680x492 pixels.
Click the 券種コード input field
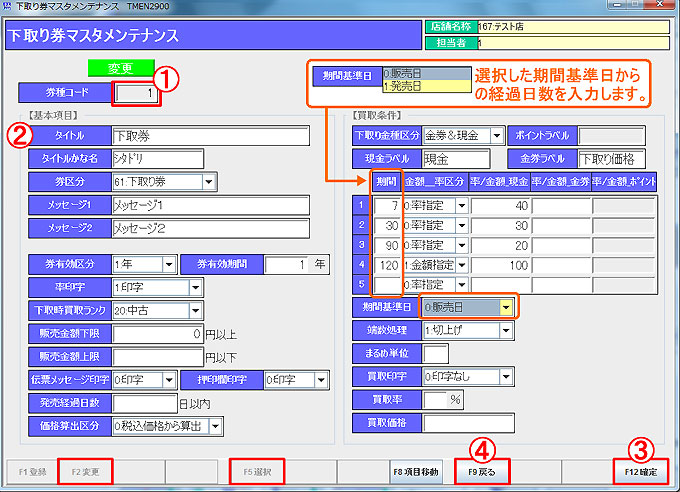click(x=136, y=93)
